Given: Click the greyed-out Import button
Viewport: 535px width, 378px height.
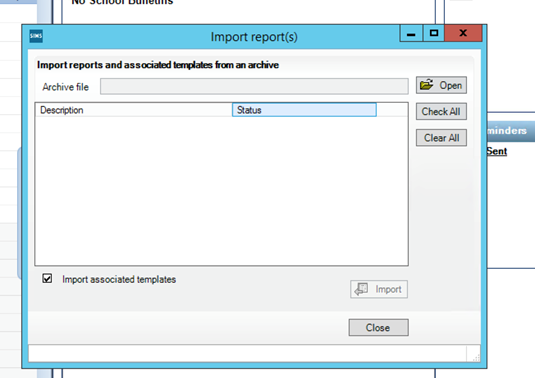Looking at the screenshot, I should (x=379, y=289).
